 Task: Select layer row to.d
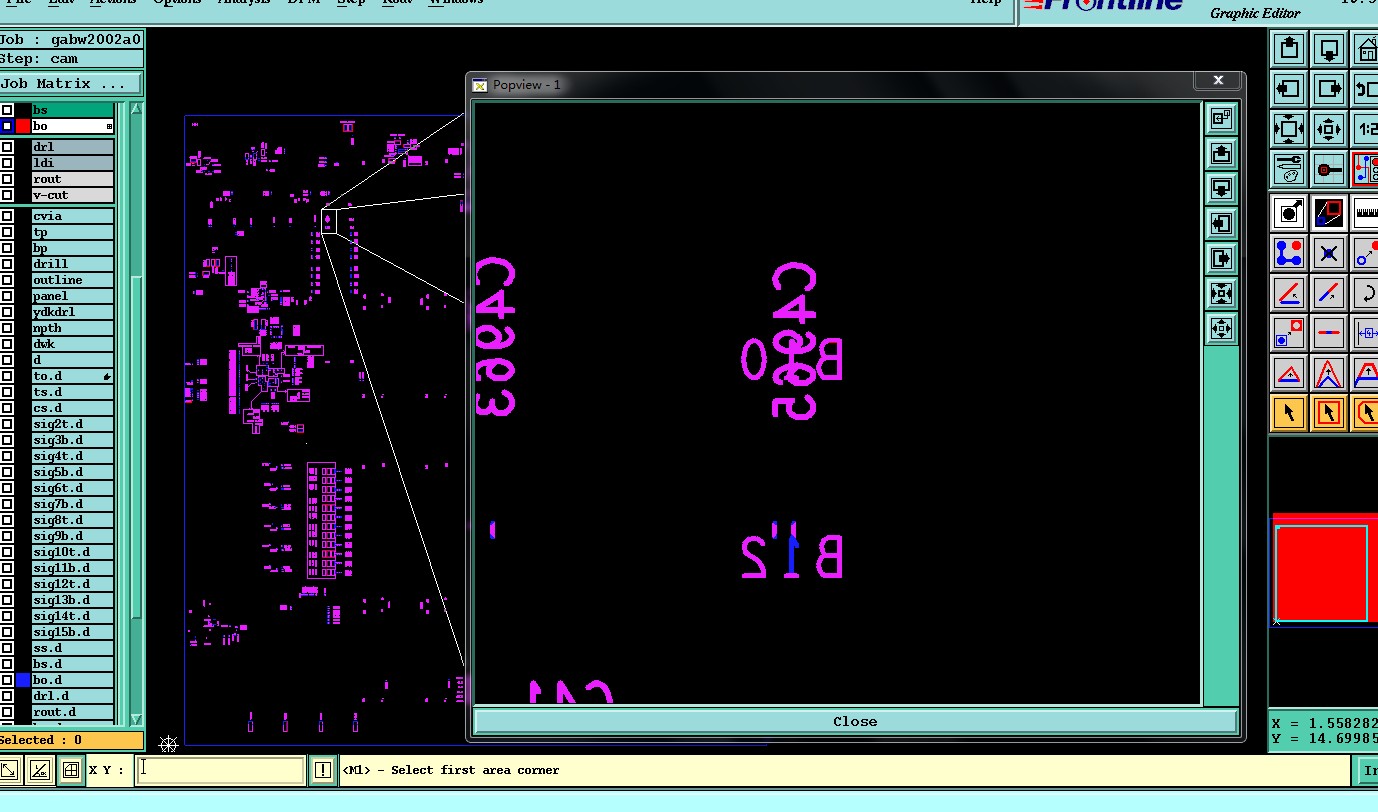coord(72,376)
